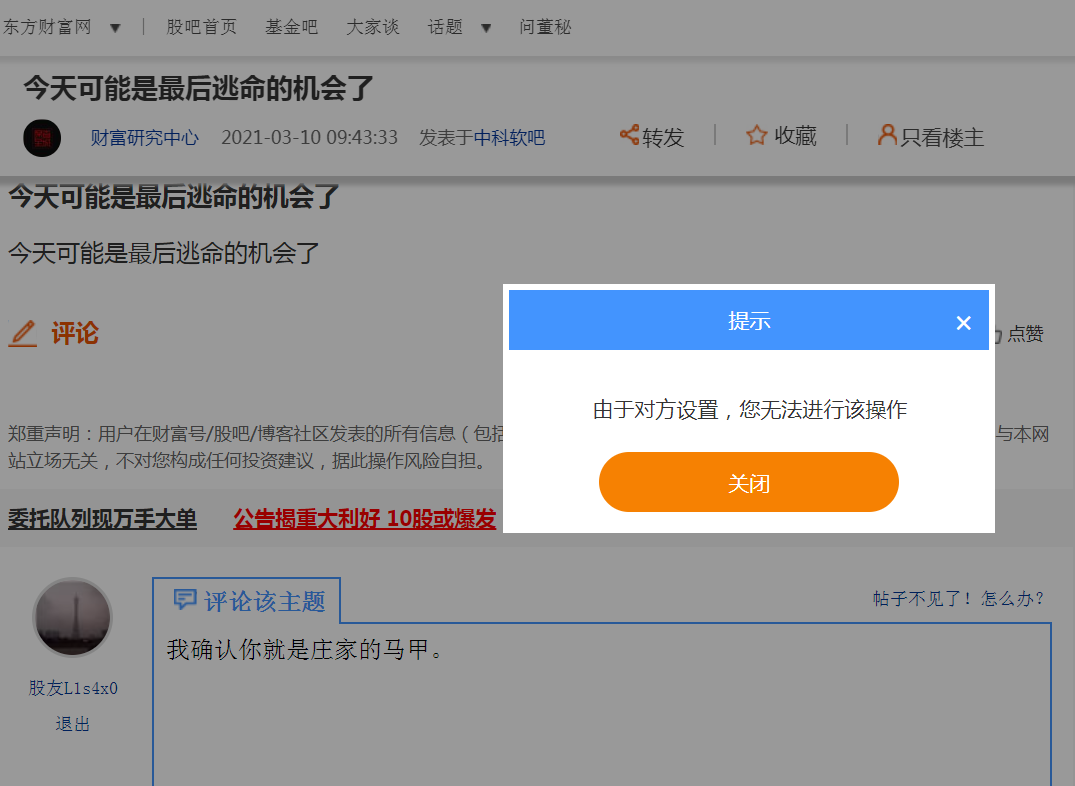
Task: Click the 只看楼主 person icon
Action: (x=887, y=134)
